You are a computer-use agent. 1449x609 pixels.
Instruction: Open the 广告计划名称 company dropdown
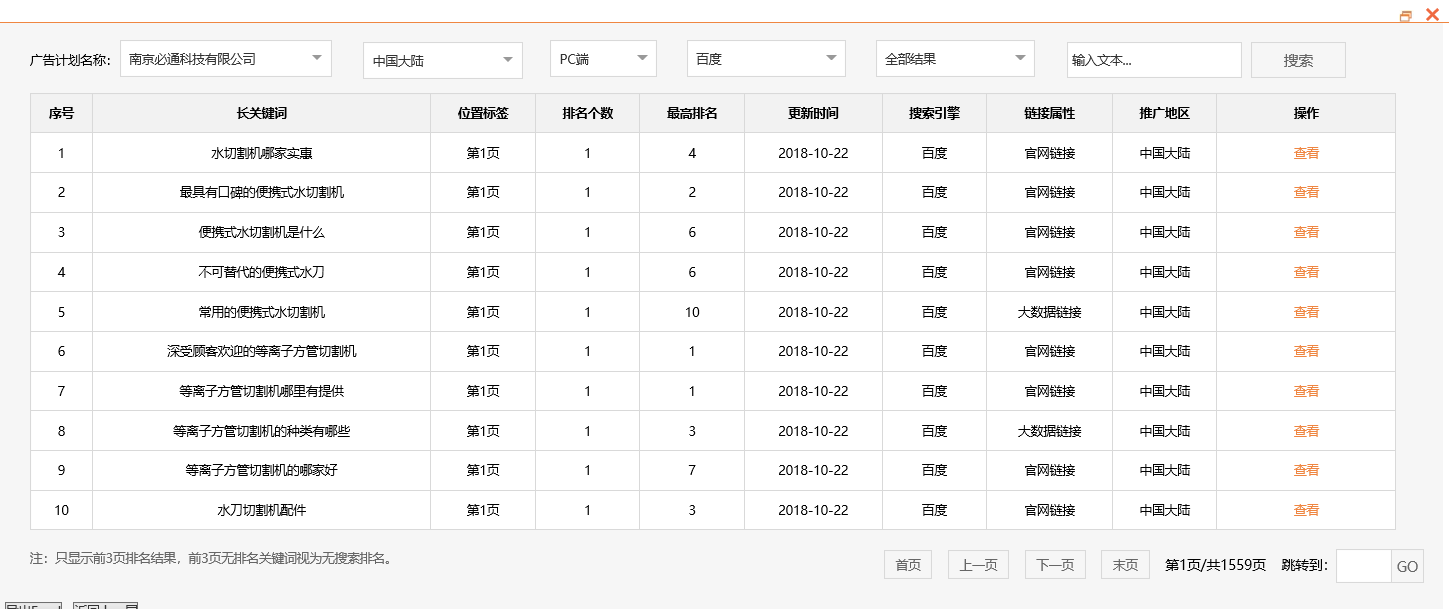pos(222,58)
